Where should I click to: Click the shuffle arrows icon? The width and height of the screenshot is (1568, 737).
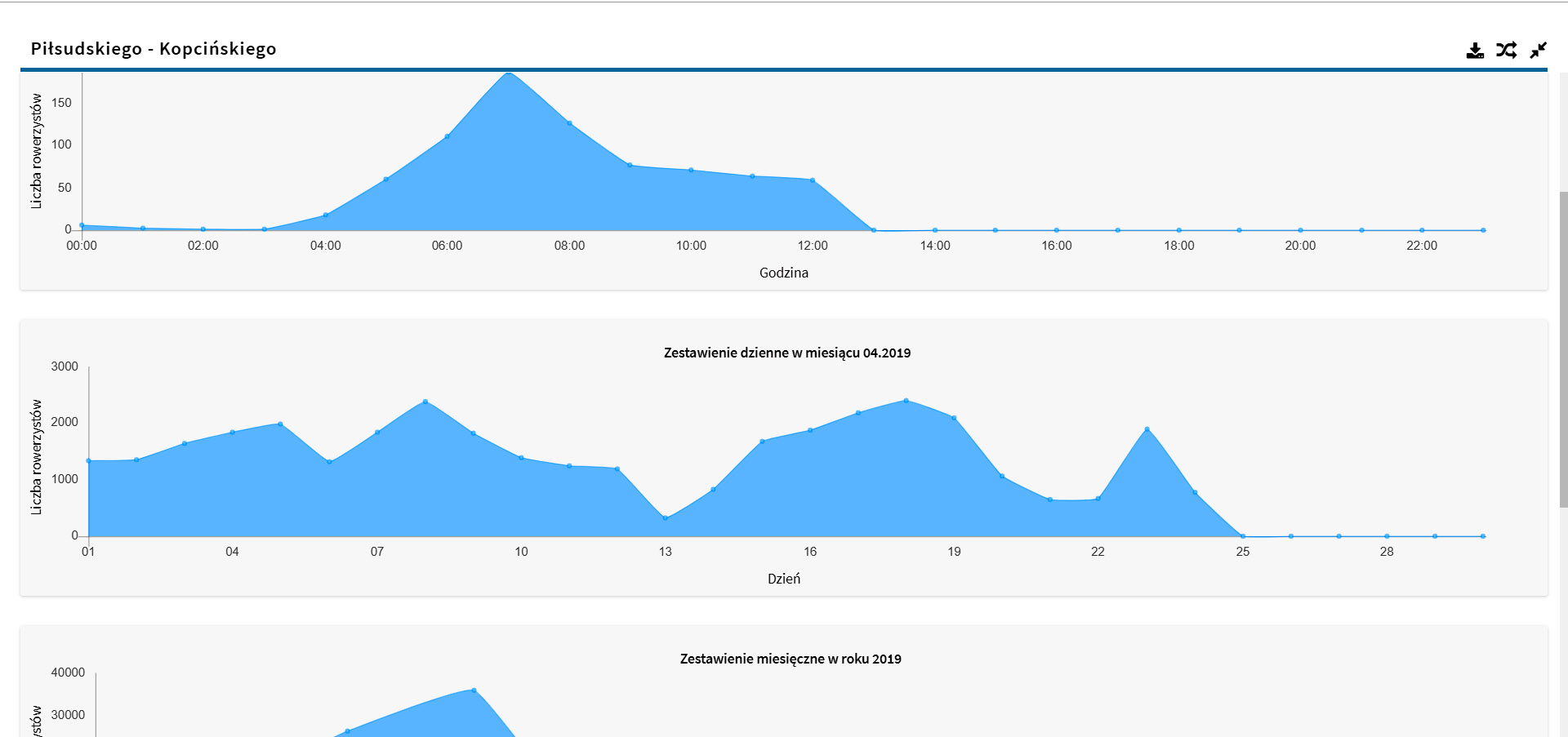point(1507,51)
